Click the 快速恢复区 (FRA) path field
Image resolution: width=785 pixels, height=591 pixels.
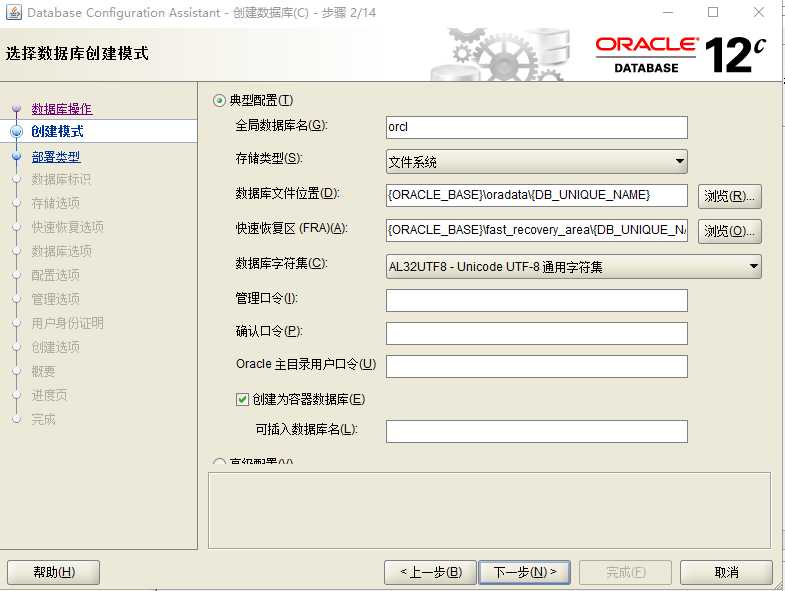(537, 230)
